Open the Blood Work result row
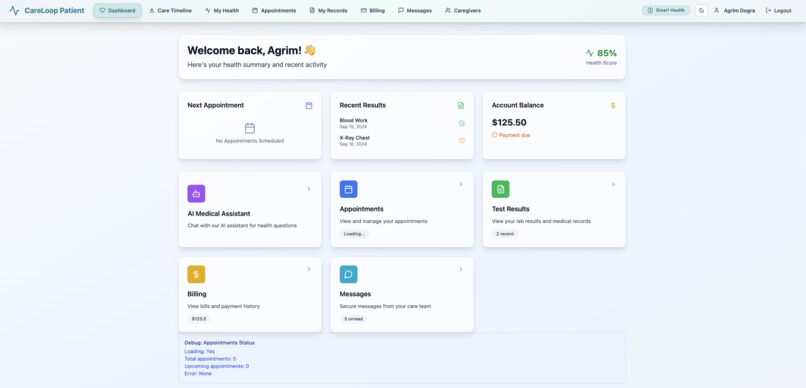 (402, 123)
